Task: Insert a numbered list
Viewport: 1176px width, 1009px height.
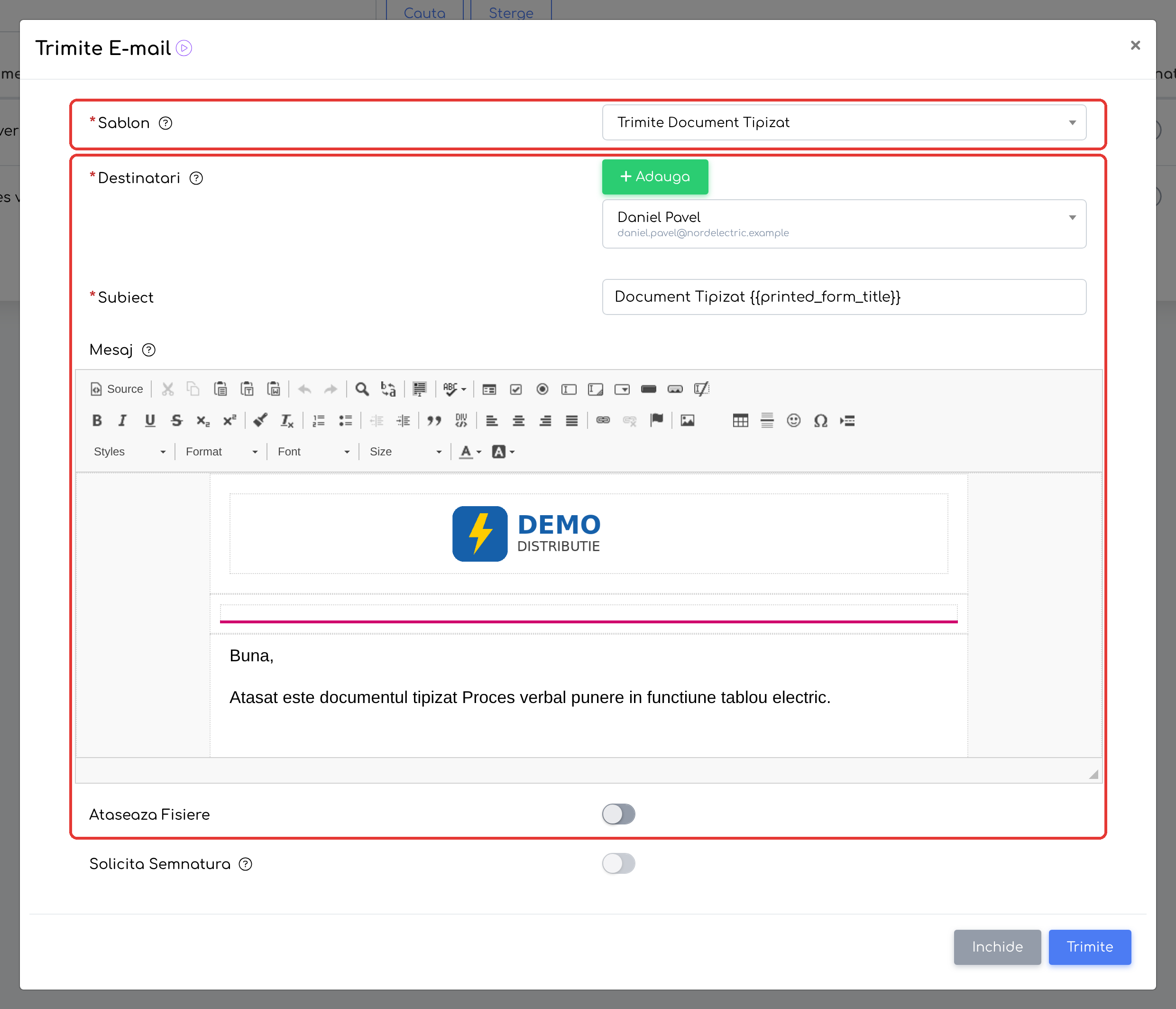Action: point(319,421)
